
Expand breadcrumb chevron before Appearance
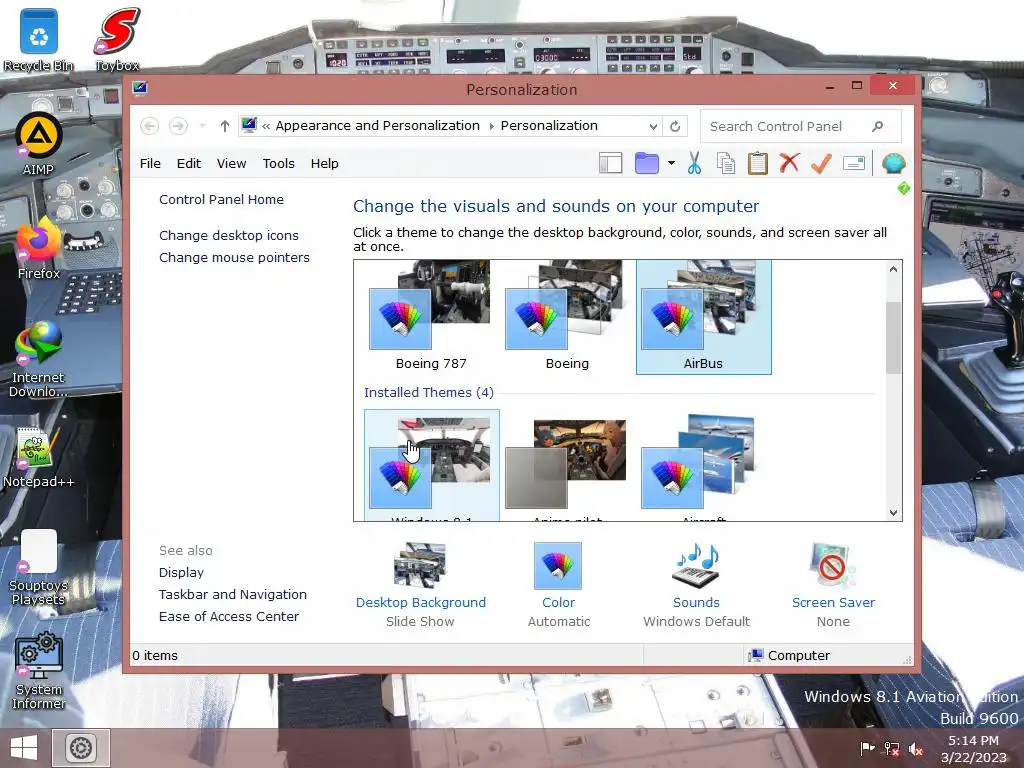point(266,126)
